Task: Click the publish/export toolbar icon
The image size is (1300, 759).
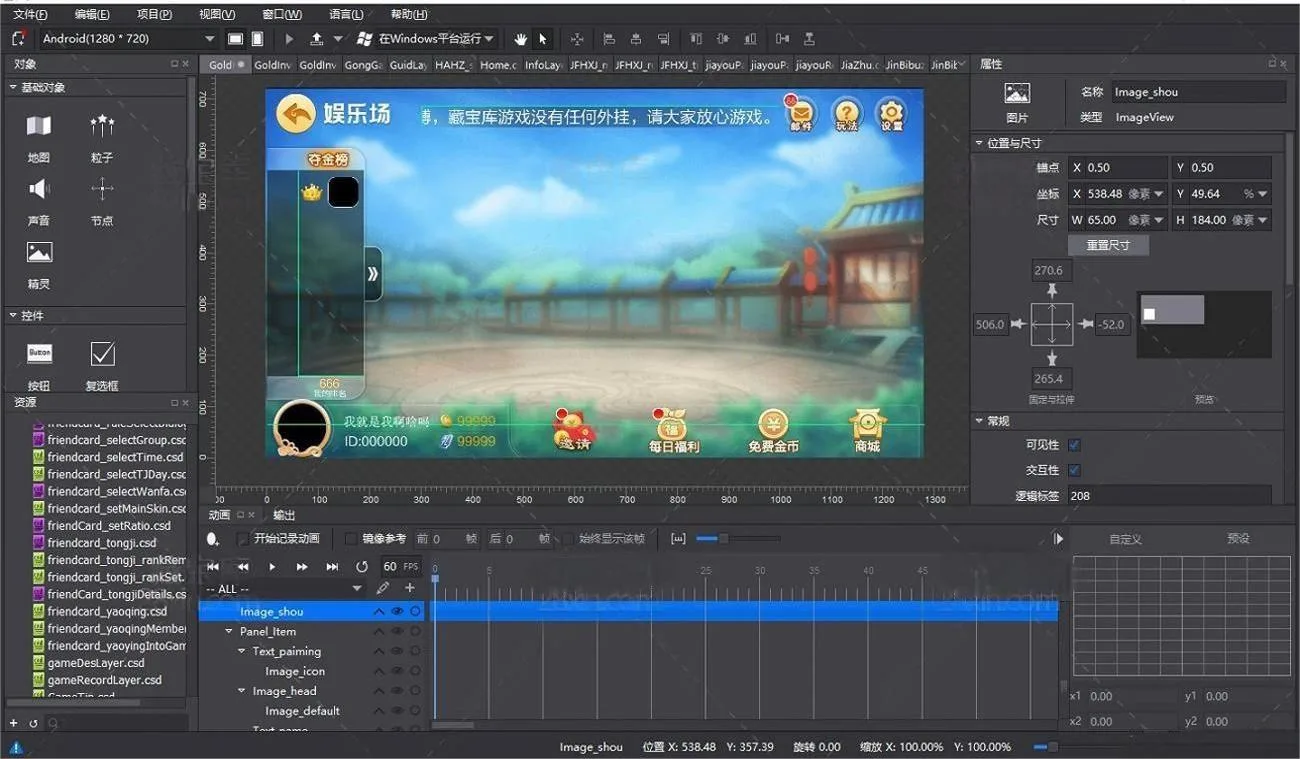Action: point(316,39)
